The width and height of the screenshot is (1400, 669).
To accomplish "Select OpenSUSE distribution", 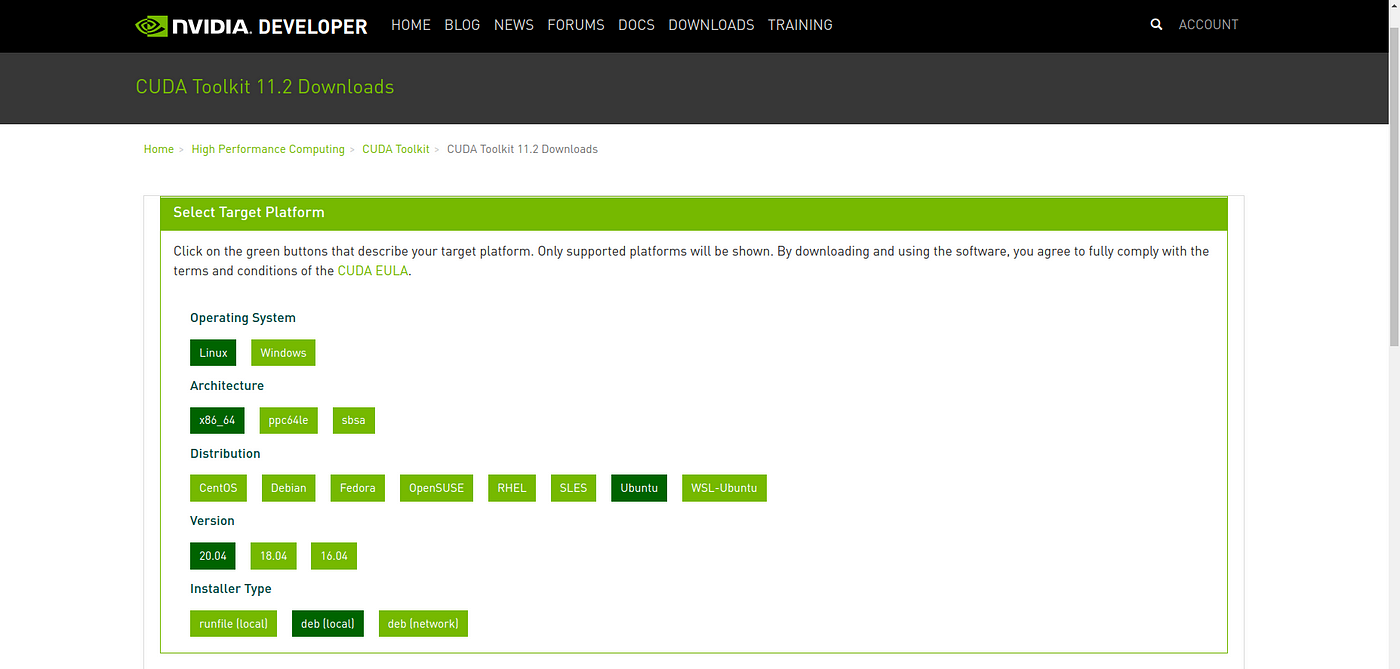I will click(437, 488).
